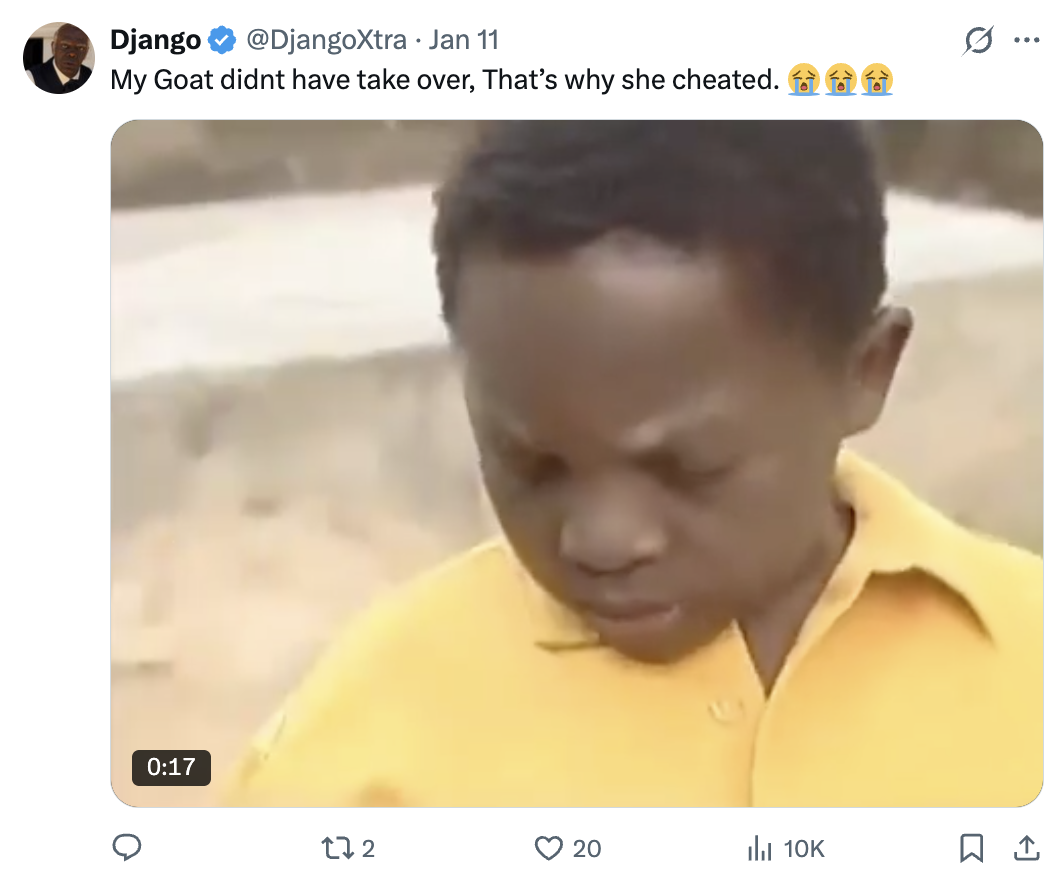The image size is (1064, 874).
Task: Click the Grok slashed-circle icon
Action: 978,41
